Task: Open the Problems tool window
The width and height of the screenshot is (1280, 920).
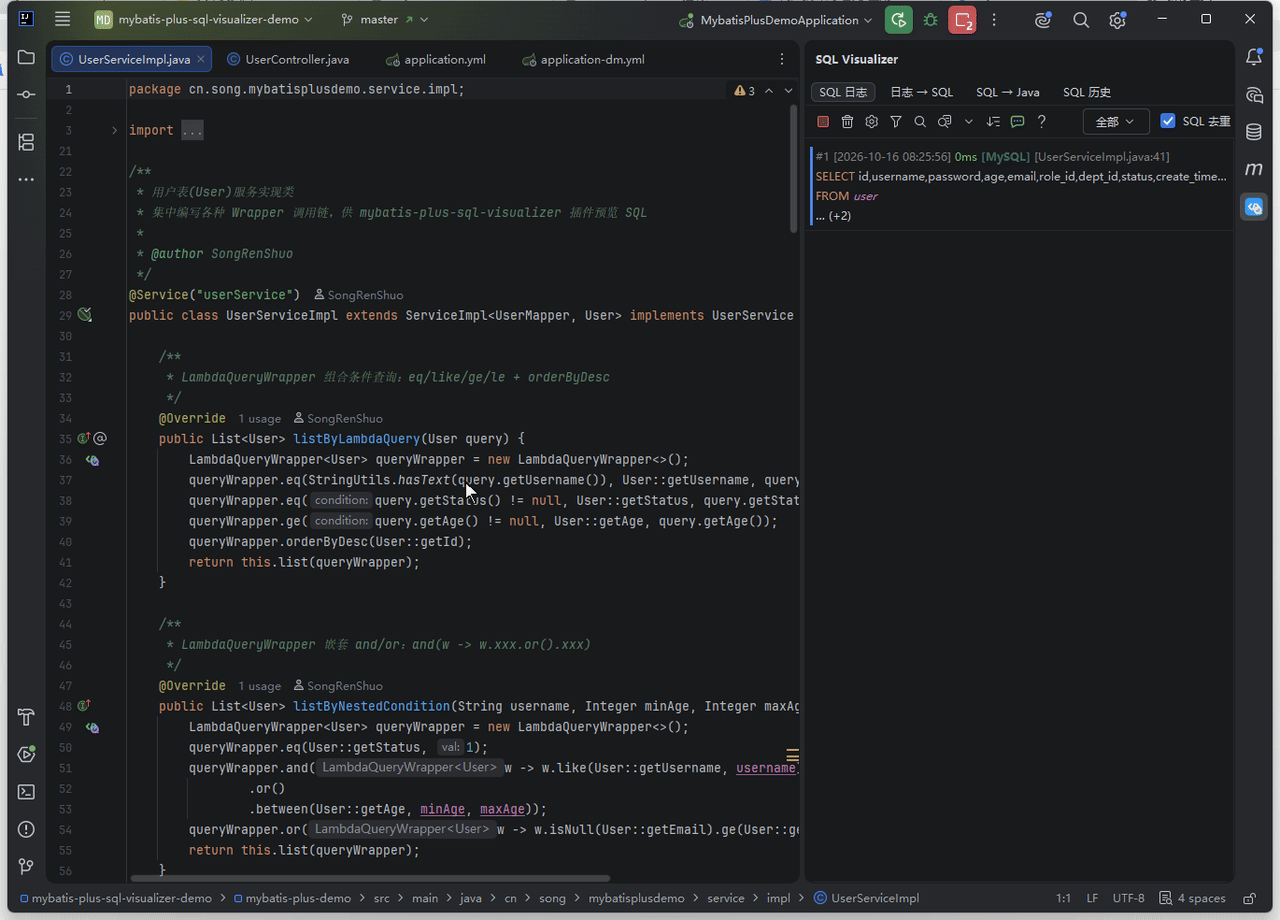Action: click(x=26, y=829)
